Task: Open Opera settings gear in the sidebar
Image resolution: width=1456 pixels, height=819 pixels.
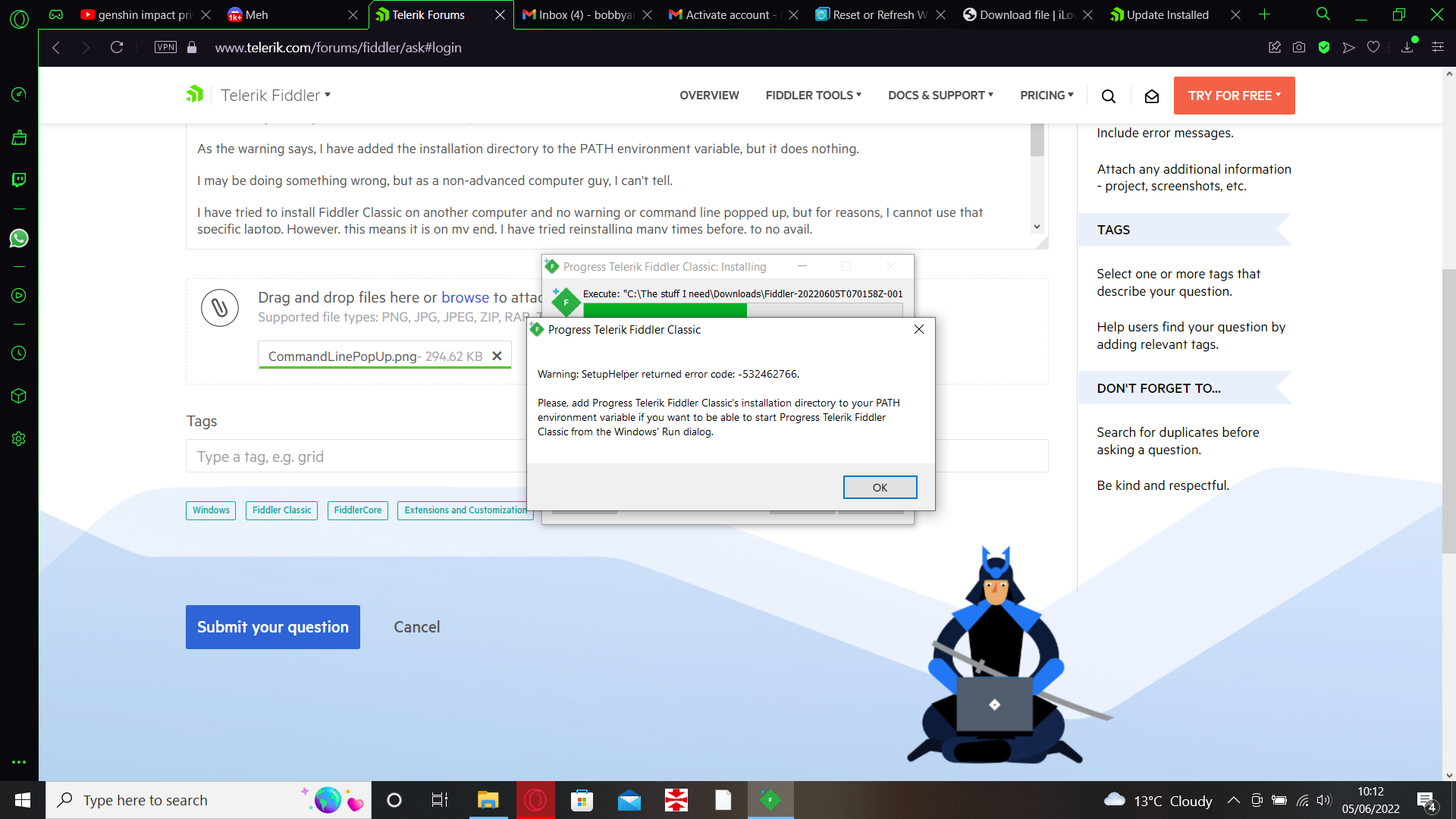Action: click(x=19, y=439)
